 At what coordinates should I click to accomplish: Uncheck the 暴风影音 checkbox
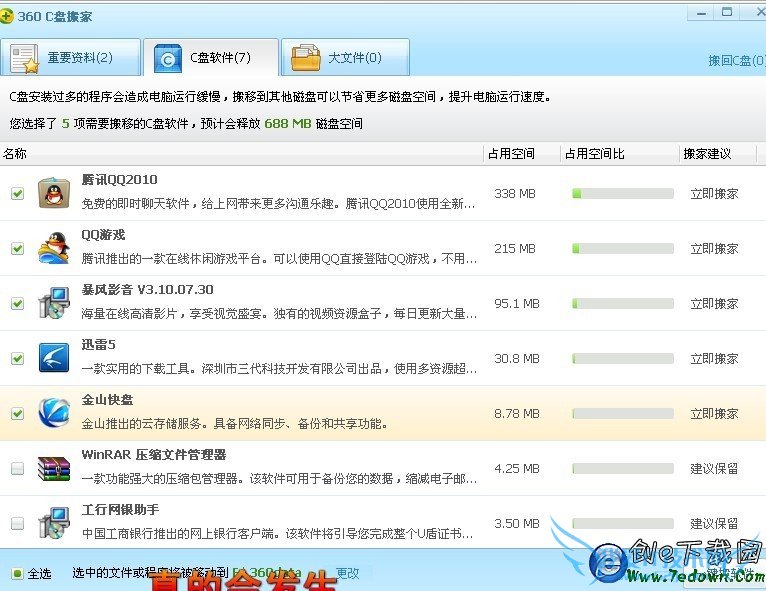(18, 303)
